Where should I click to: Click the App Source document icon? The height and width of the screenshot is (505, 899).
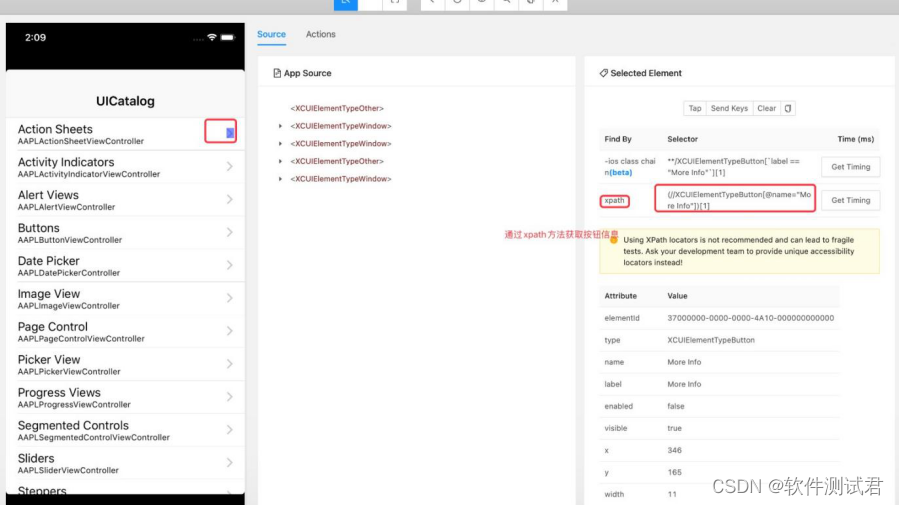(277, 73)
